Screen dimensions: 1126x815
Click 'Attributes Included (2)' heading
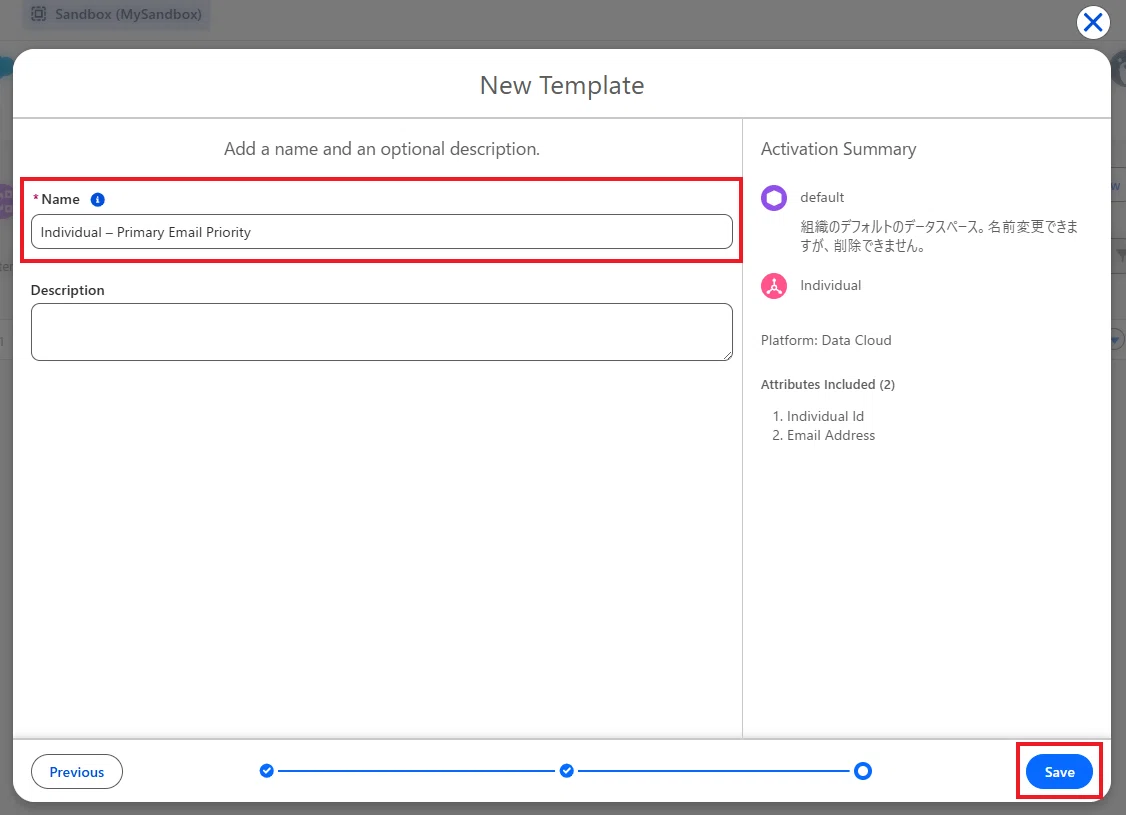[827, 385]
